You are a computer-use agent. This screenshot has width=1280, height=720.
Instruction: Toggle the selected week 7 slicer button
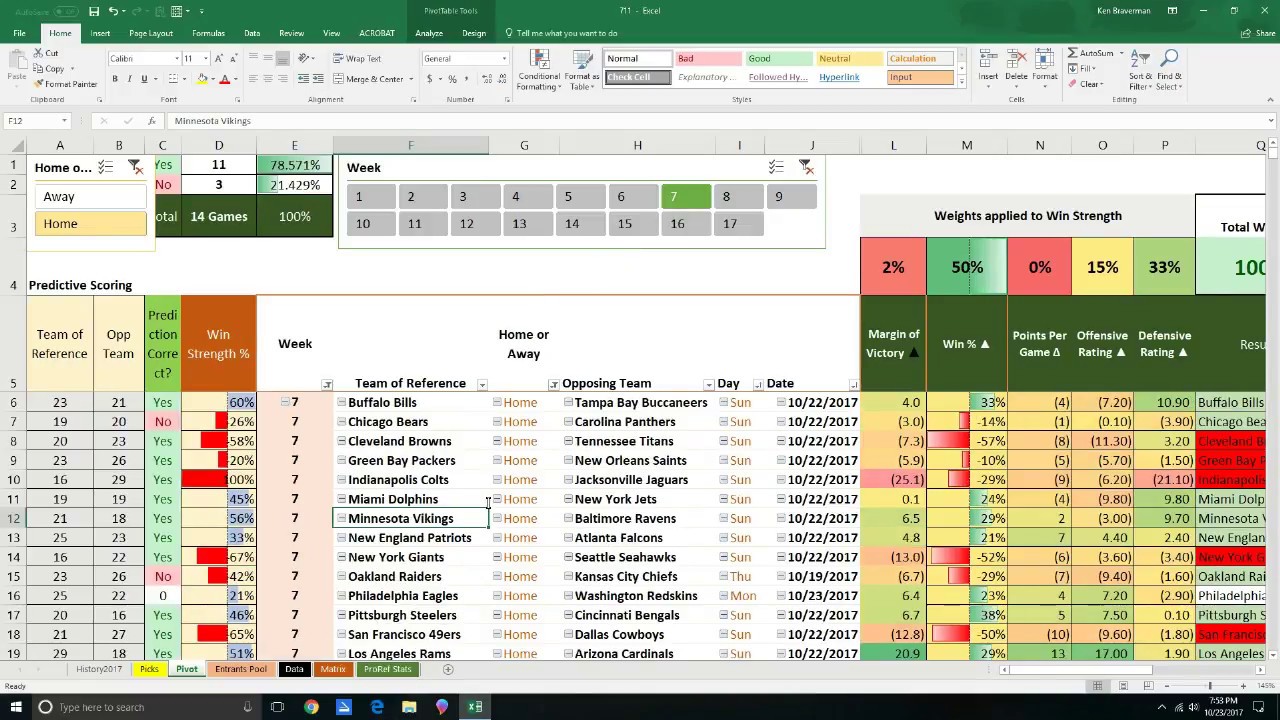click(686, 197)
